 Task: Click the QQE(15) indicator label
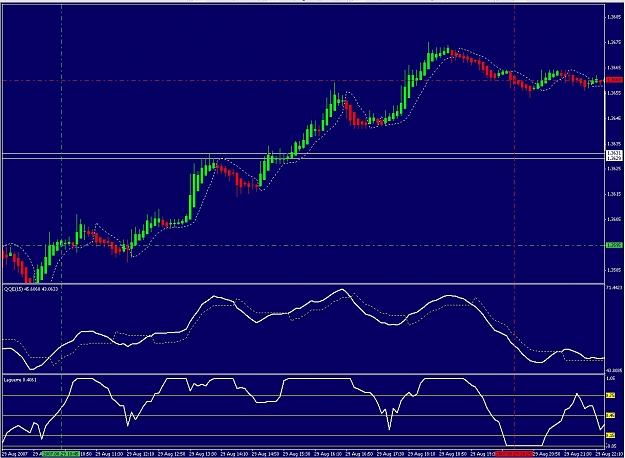pyautogui.click(x=31, y=289)
